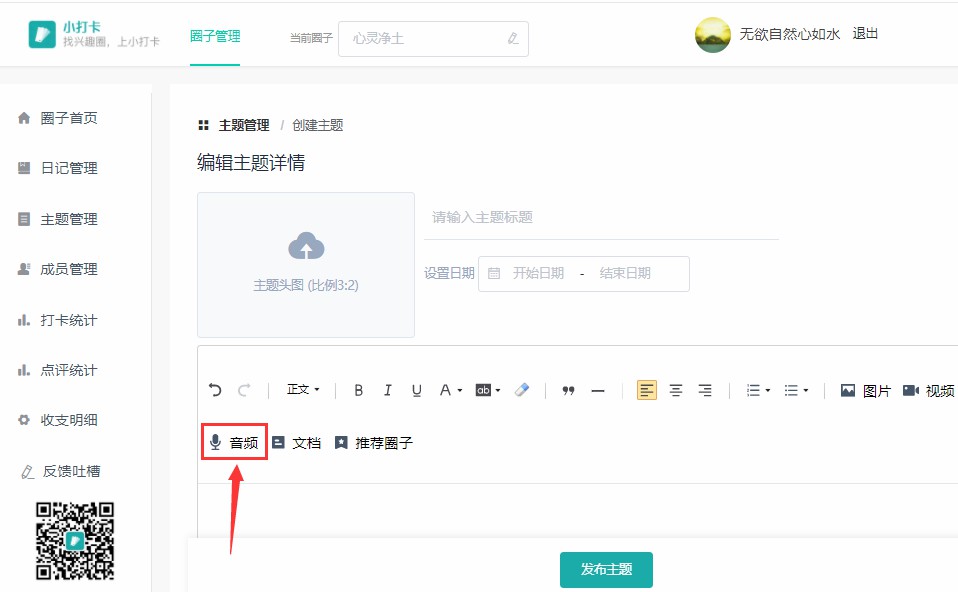Open the 正文 paragraph style dropdown
The height and width of the screenshot is (592, 958).
(x=303, y=389)
